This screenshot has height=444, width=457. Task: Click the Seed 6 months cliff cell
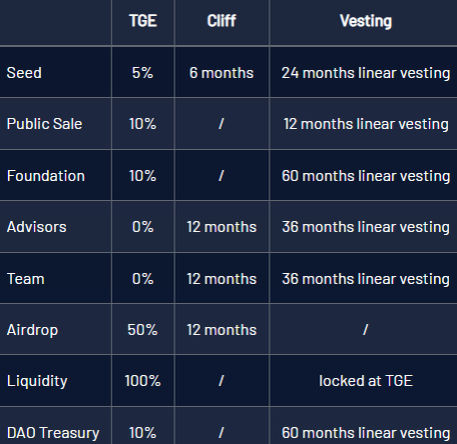pos(221,73)
